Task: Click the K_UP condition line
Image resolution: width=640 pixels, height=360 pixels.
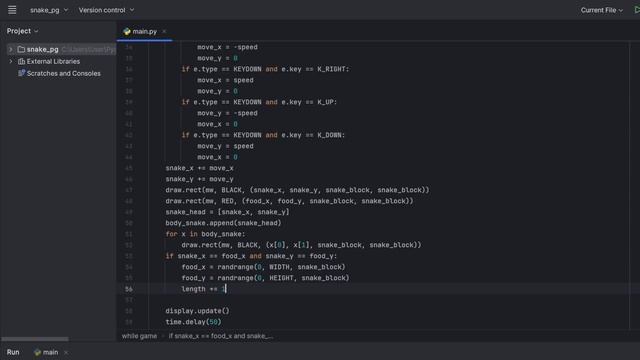Action: [x=259, y=102]
